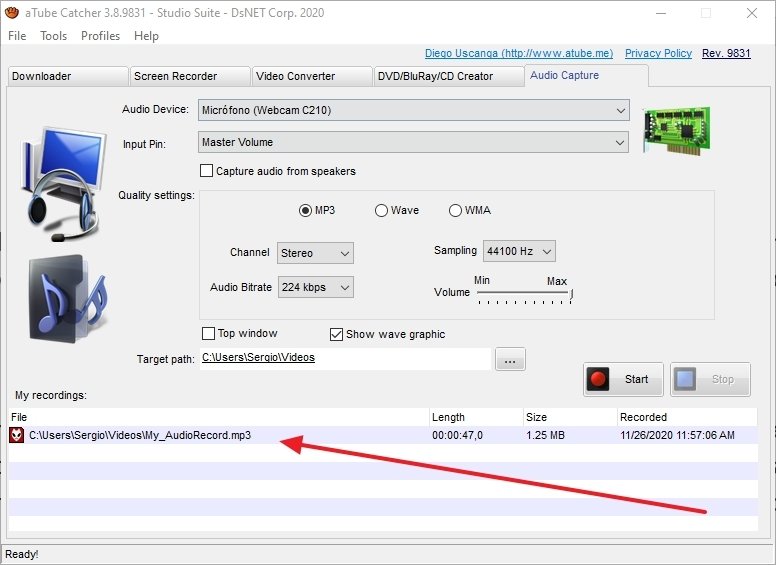
Task: Click the Length column header
Action: point(476,417)
